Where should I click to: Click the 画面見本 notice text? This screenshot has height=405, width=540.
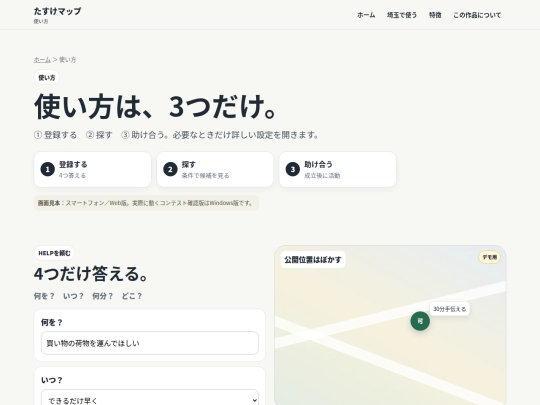point(146,203)
